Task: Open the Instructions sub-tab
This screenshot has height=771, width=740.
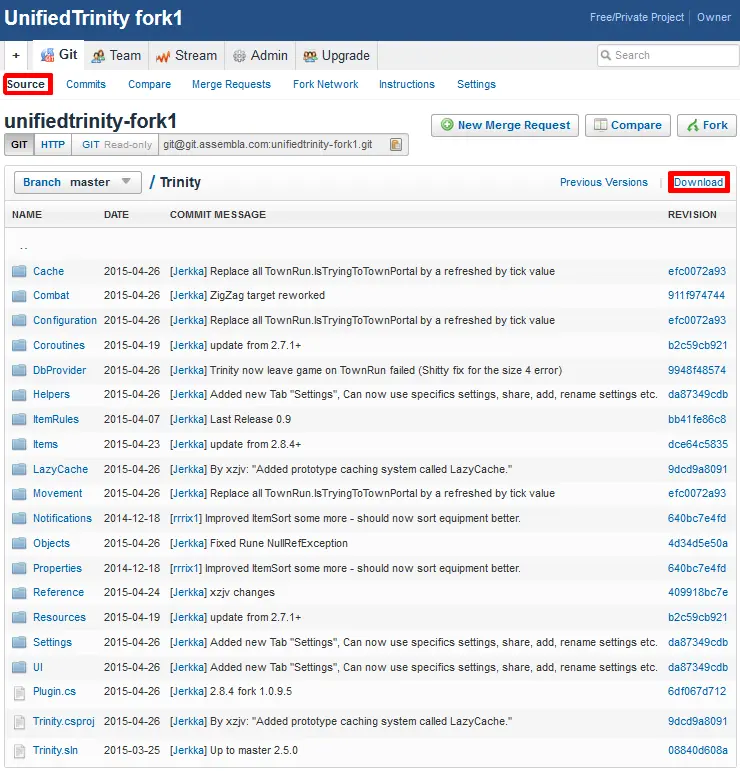Action: tap(407, 84)
